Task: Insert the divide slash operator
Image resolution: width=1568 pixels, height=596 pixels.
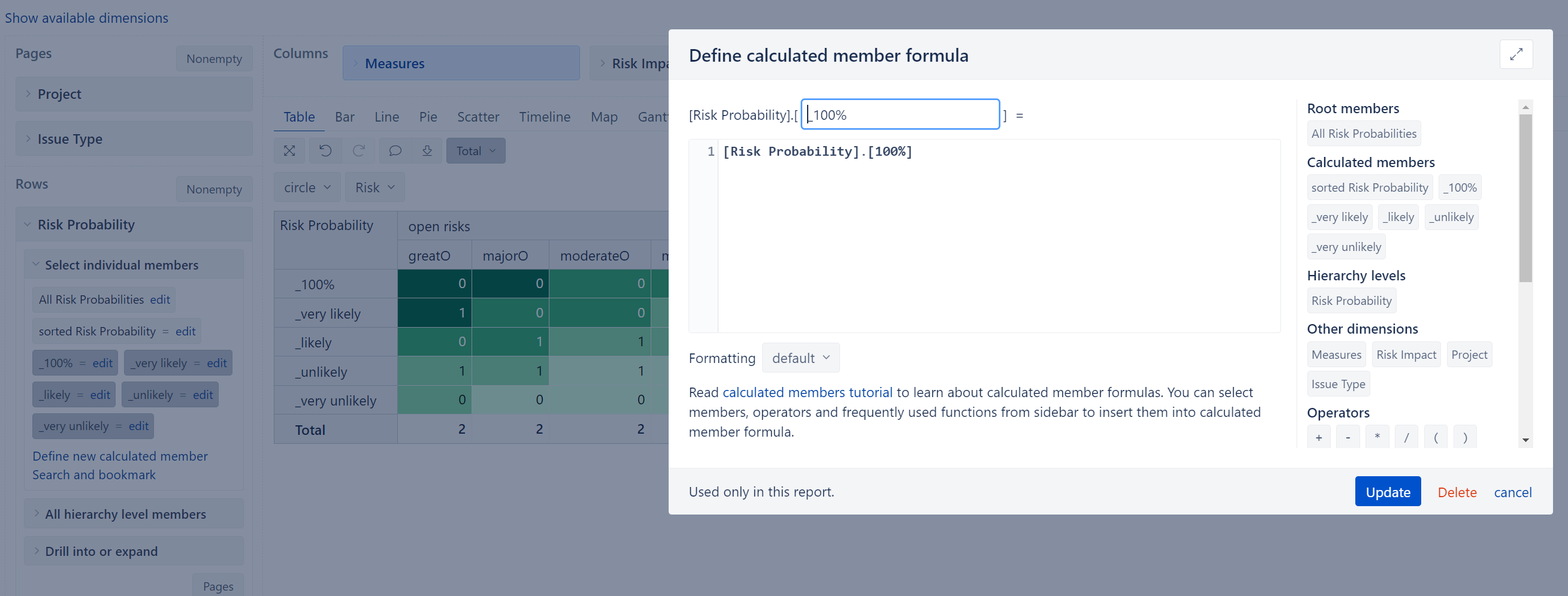Action: pos(1406,437)
